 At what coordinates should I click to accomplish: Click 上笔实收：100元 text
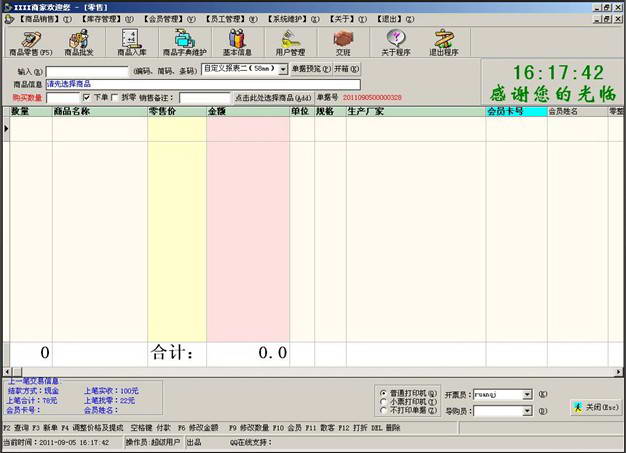pos(111,391)
